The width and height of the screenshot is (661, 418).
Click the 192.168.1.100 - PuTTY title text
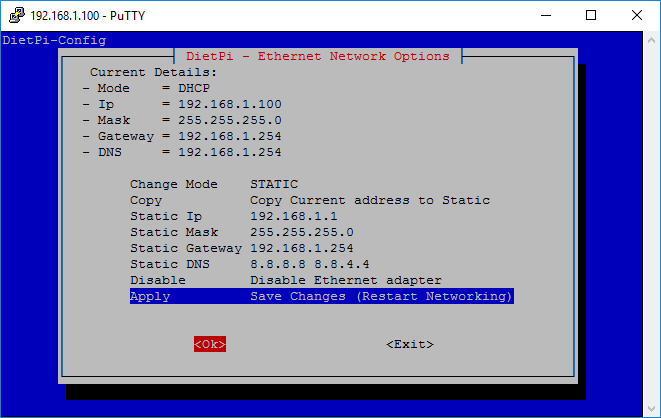click(88, 16)
